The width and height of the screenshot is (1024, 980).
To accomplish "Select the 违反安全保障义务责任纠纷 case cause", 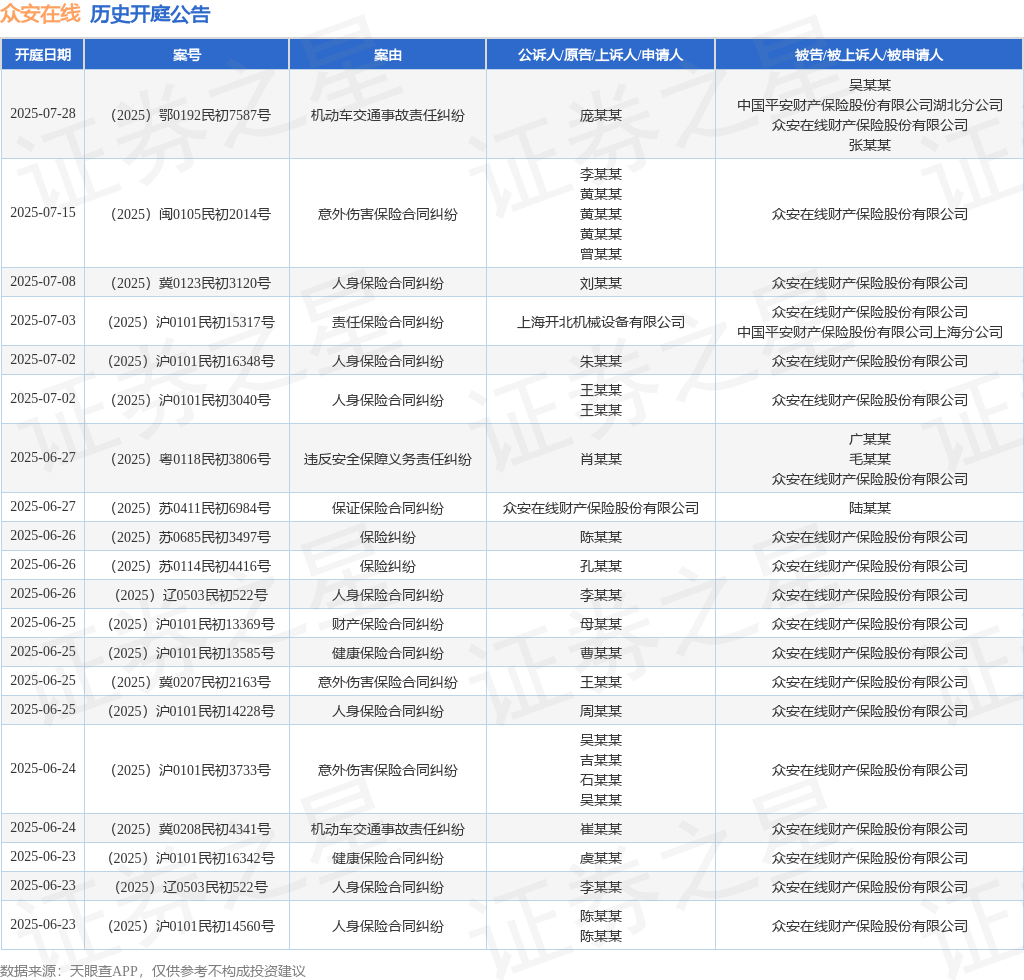I will (x=388, y=459).
